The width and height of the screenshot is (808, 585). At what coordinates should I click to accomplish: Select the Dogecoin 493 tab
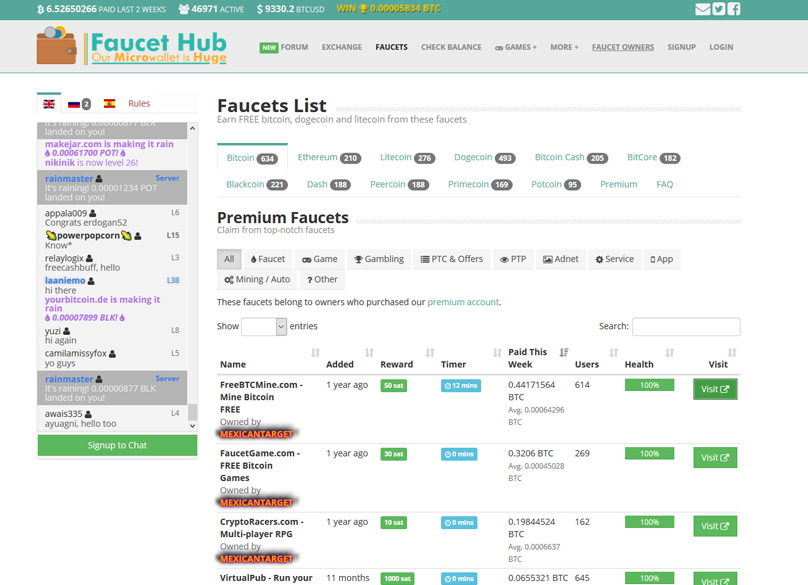point(484,158)
